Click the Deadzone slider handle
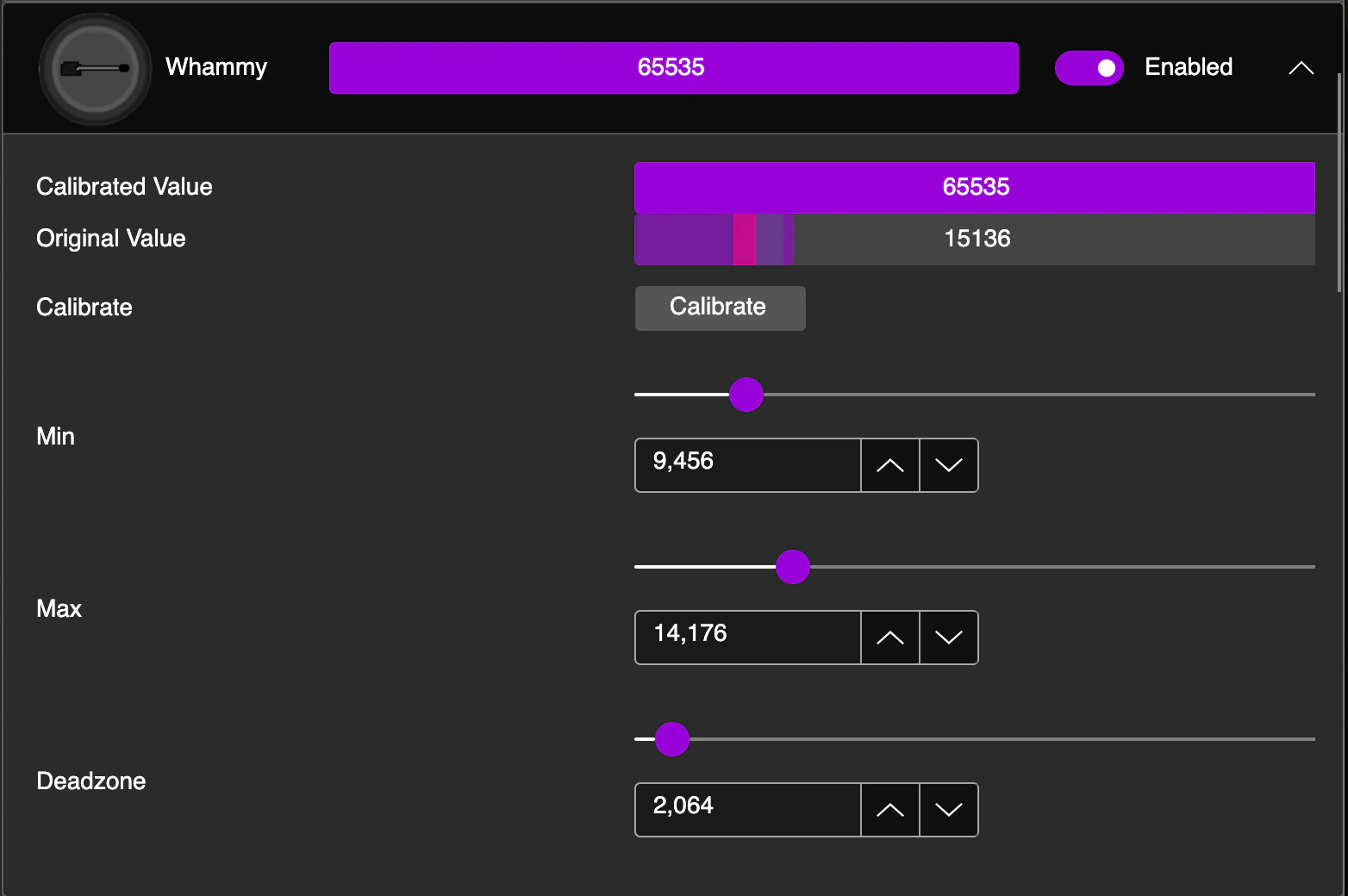The width and height of the screenshot is (1348, 896). 672,739
